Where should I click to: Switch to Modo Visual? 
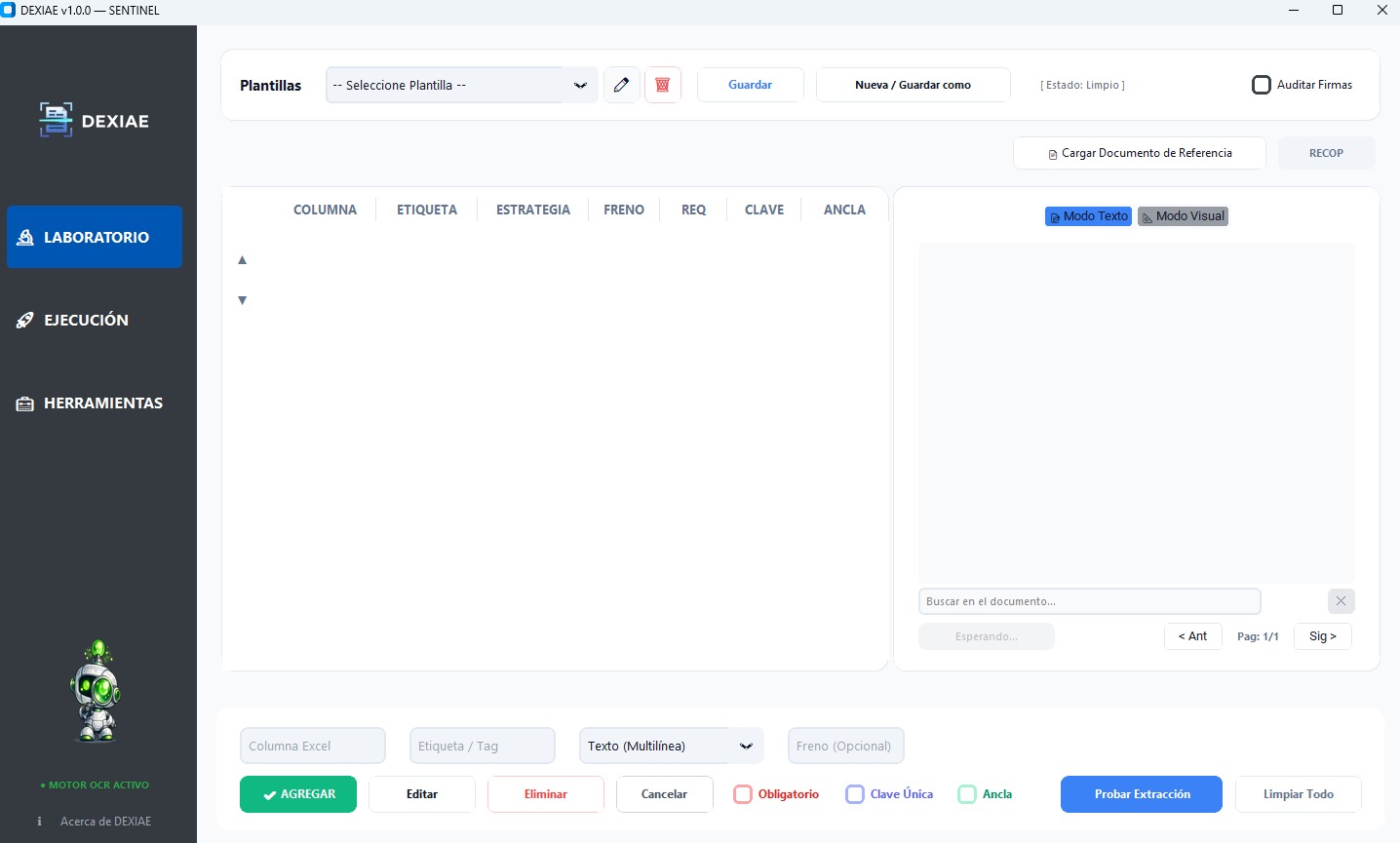[x=1183, y=216]
